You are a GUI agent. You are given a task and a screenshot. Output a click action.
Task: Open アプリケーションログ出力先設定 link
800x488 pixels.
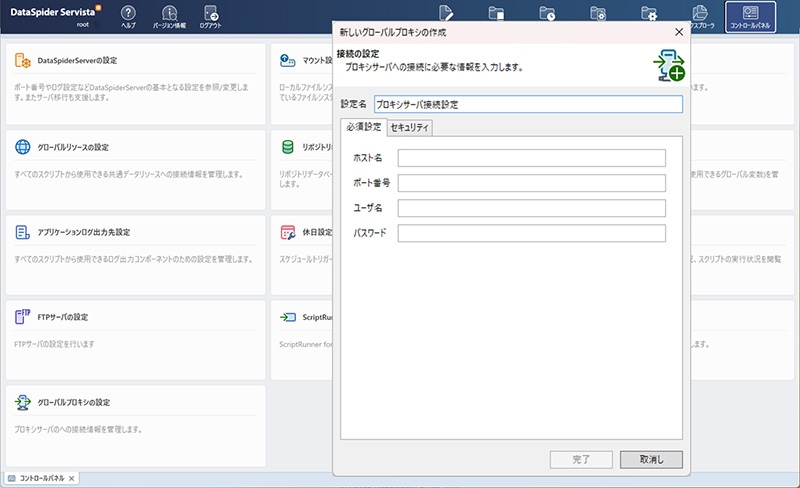coord(84,232)
